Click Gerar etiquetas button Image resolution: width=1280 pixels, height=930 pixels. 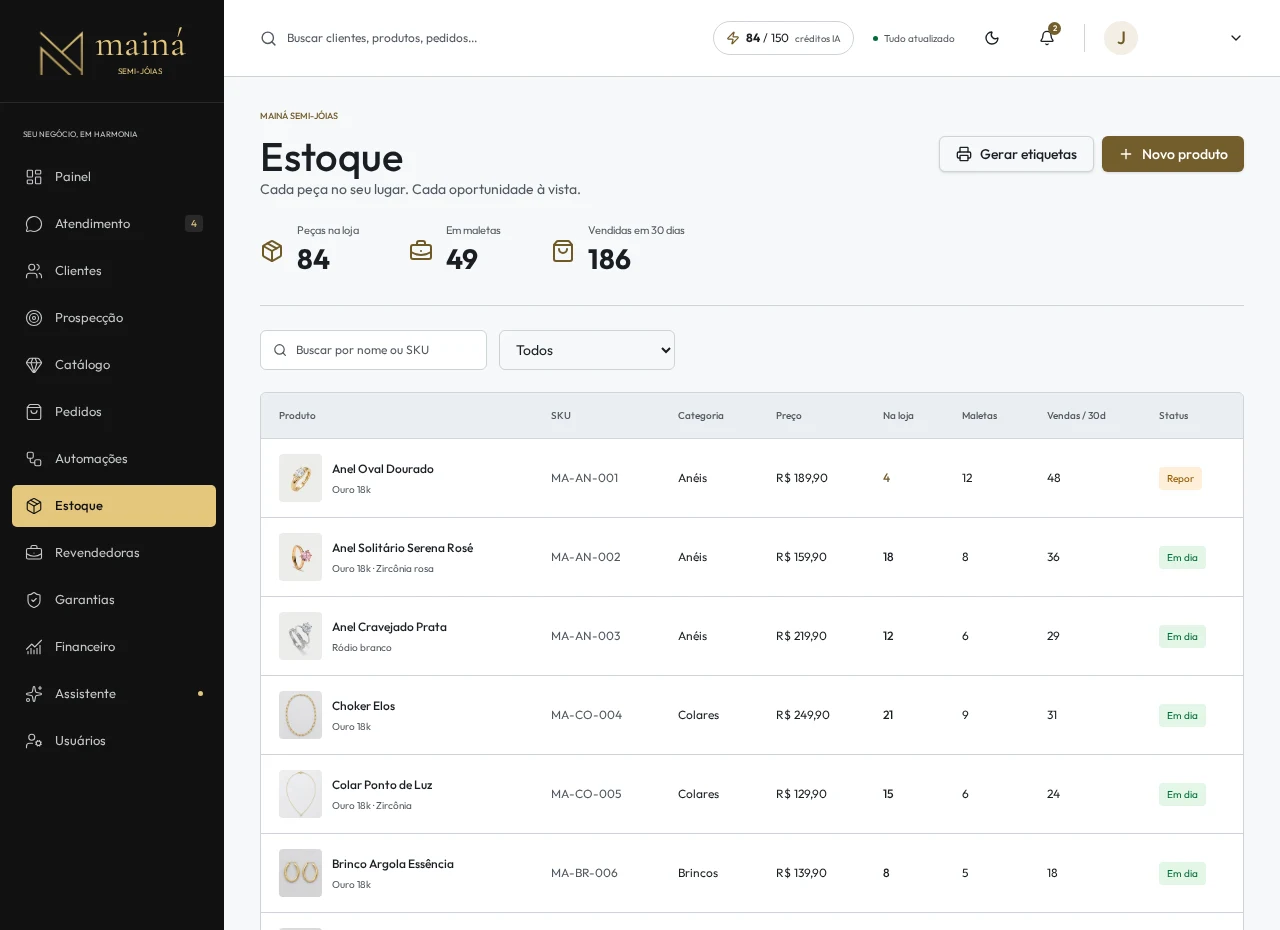[1016, 154]
